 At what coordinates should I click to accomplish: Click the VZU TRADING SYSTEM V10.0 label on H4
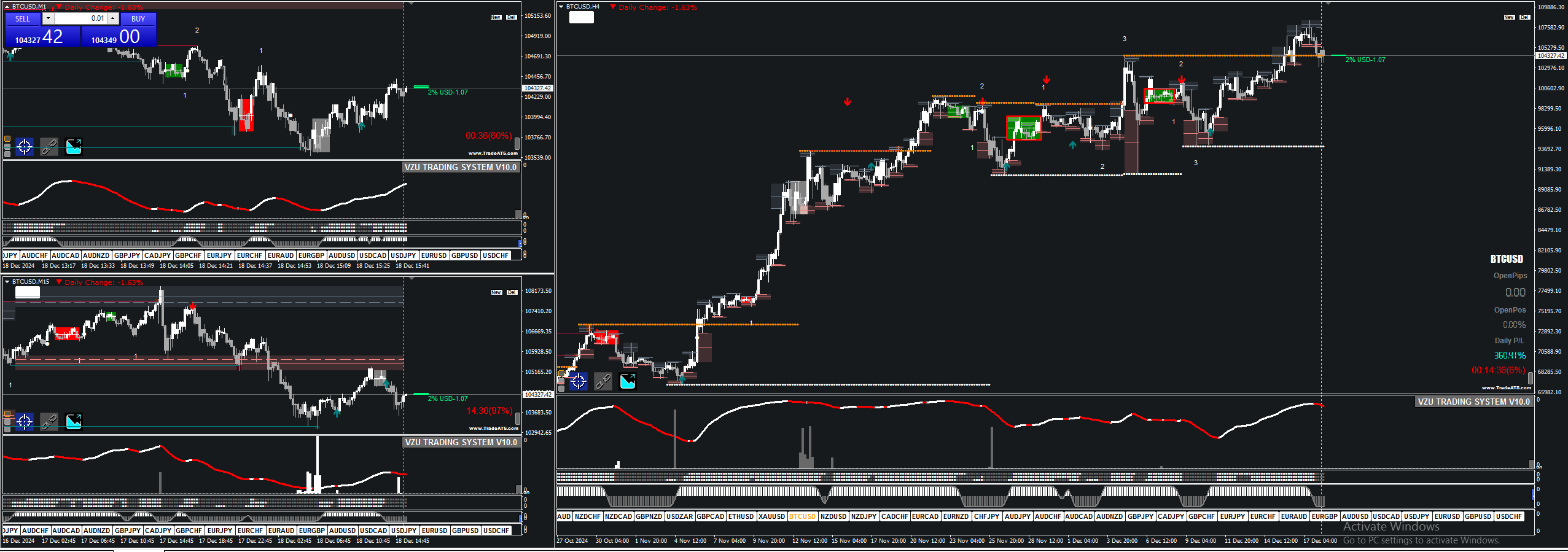click(1473, 402)
